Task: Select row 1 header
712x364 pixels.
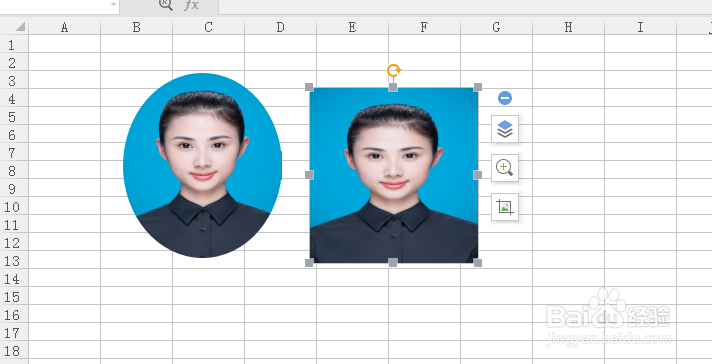Action: click(x=14, y=44)
